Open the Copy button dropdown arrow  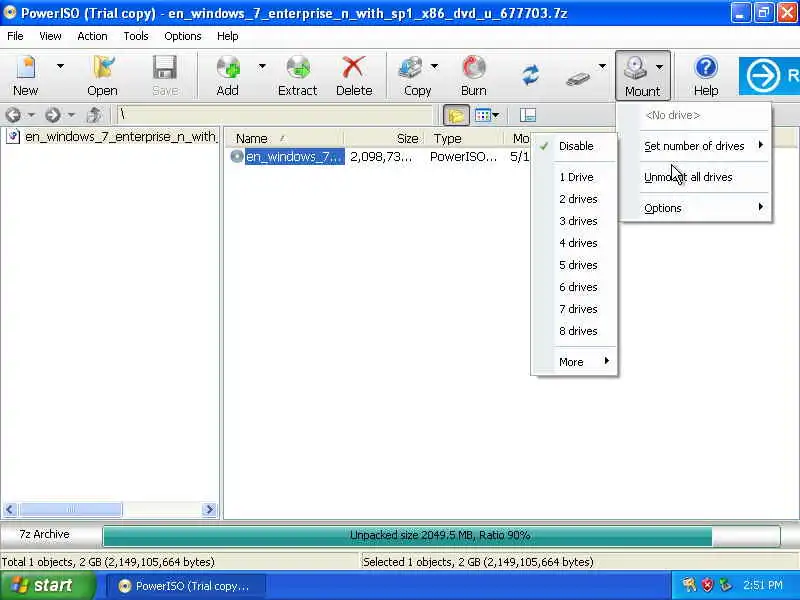[434, 66]
